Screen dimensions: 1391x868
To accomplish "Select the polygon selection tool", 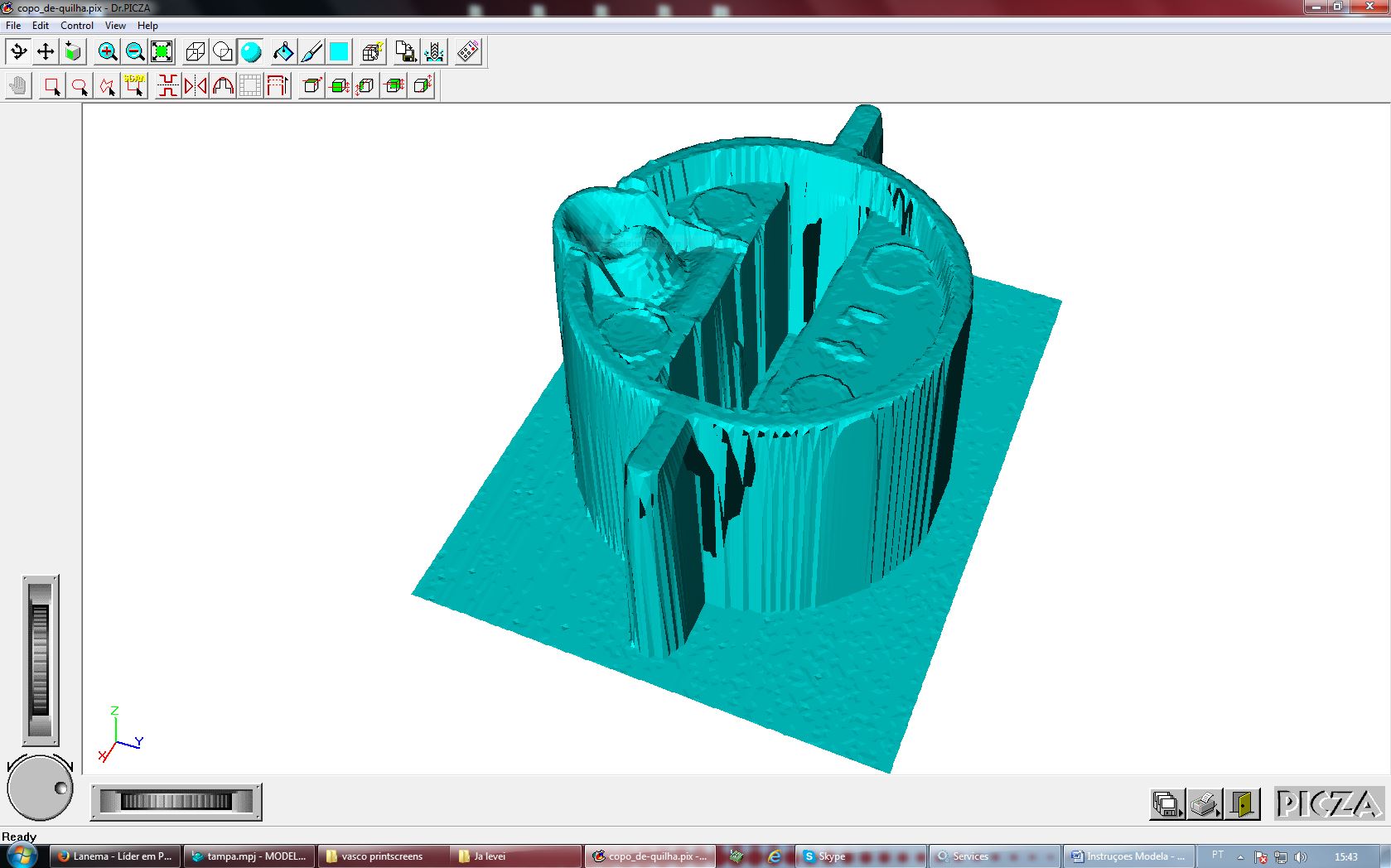I will 107,85.
